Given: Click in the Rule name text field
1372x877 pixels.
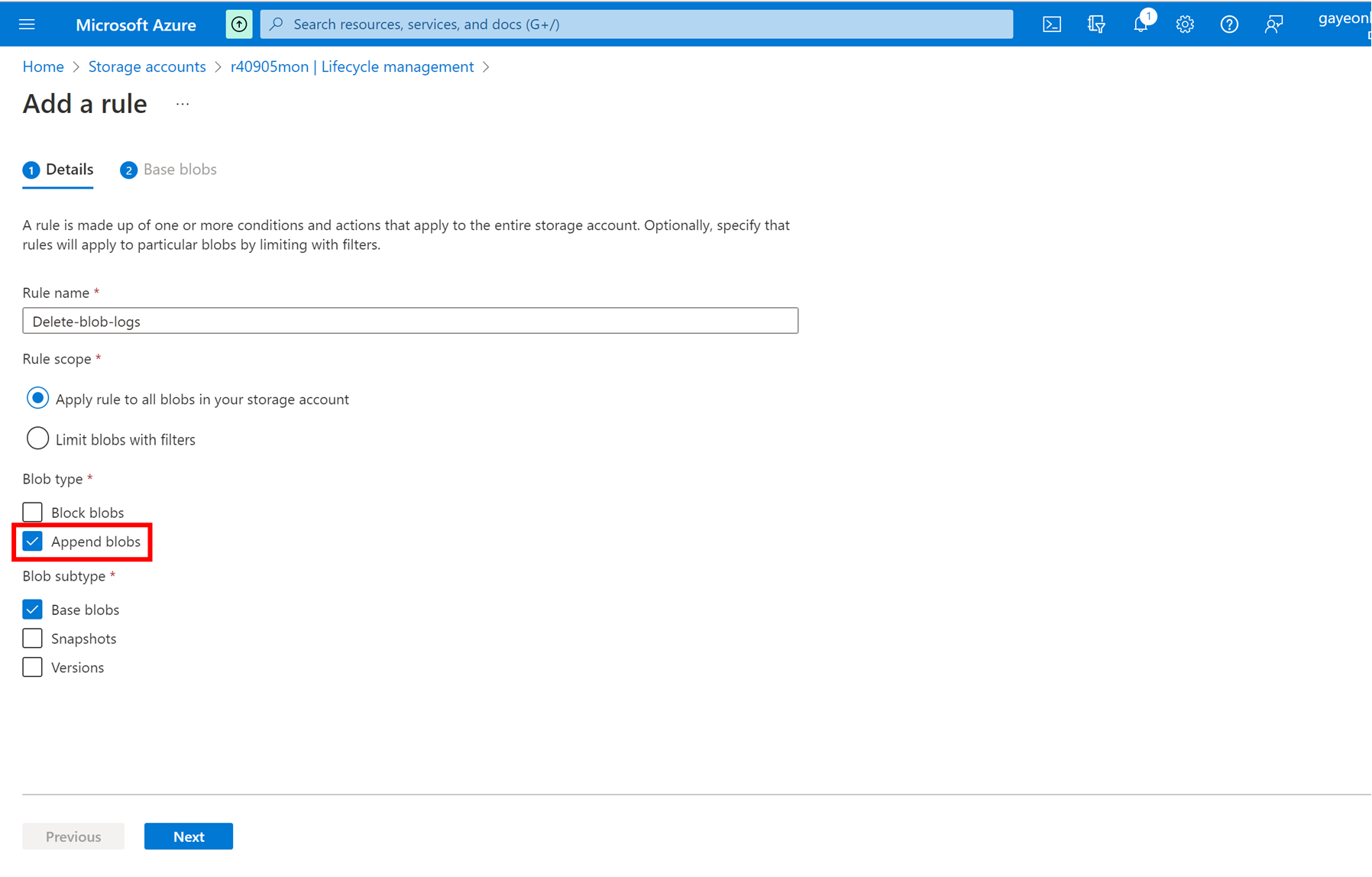Looking at the screenshot, I should (x=410, y=321).
